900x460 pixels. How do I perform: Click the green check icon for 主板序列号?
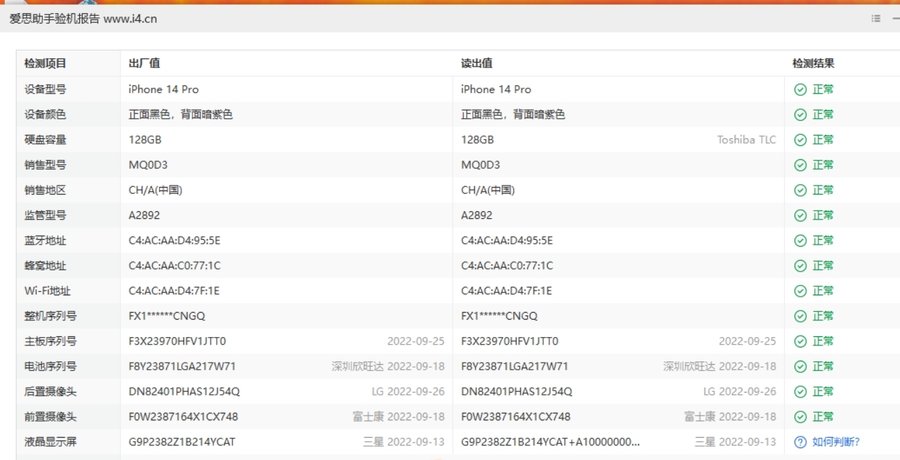pos(800,341)
